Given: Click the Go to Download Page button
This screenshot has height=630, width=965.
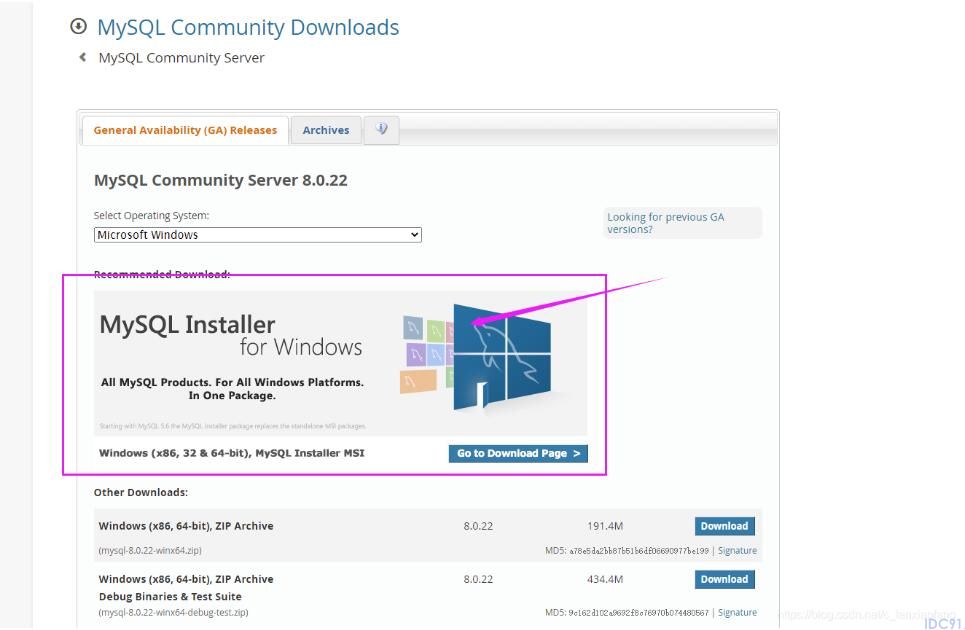Looking at the screenshot, I should (518, 453).
